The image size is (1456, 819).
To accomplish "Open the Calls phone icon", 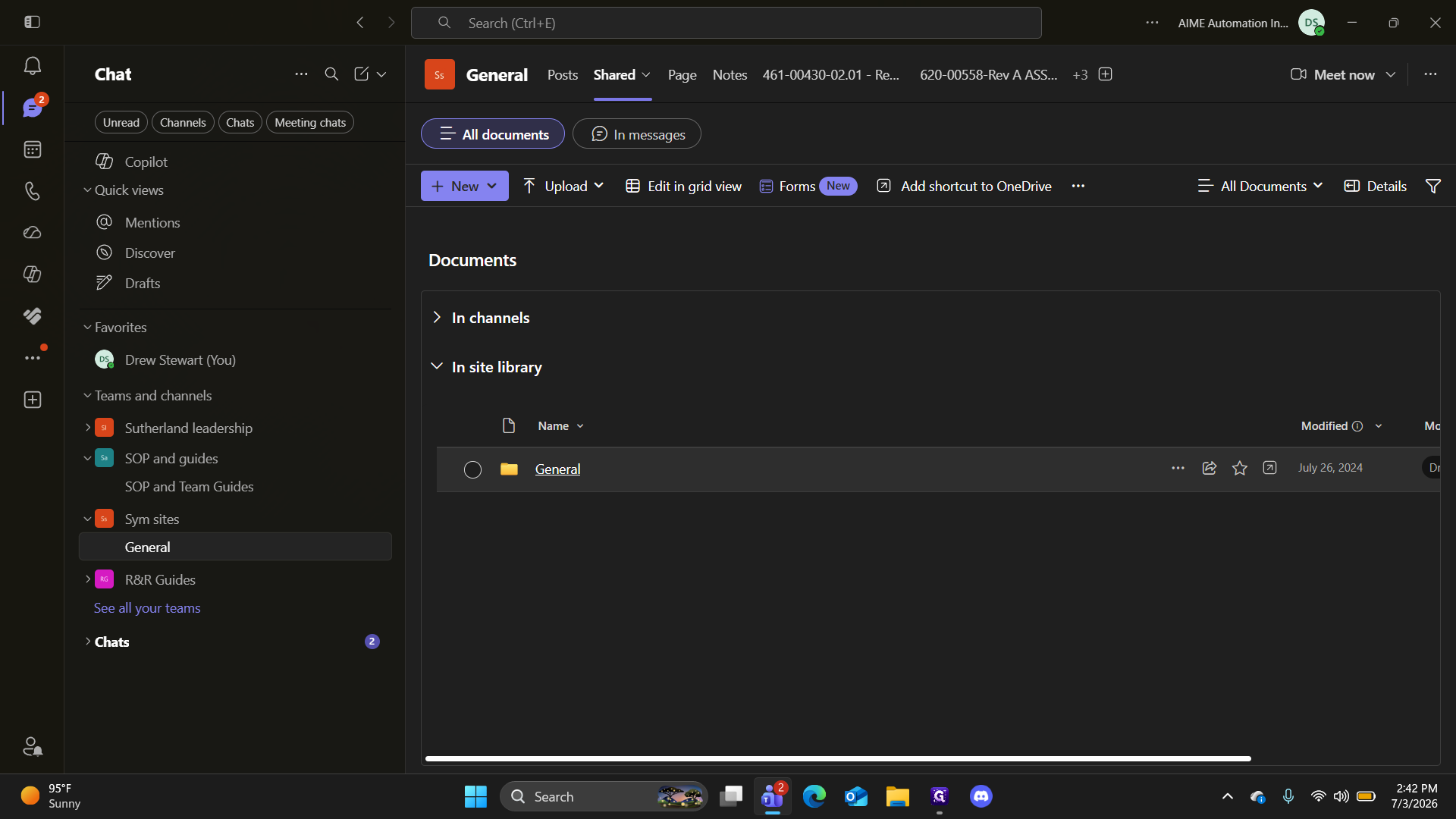I will (32, 191).
